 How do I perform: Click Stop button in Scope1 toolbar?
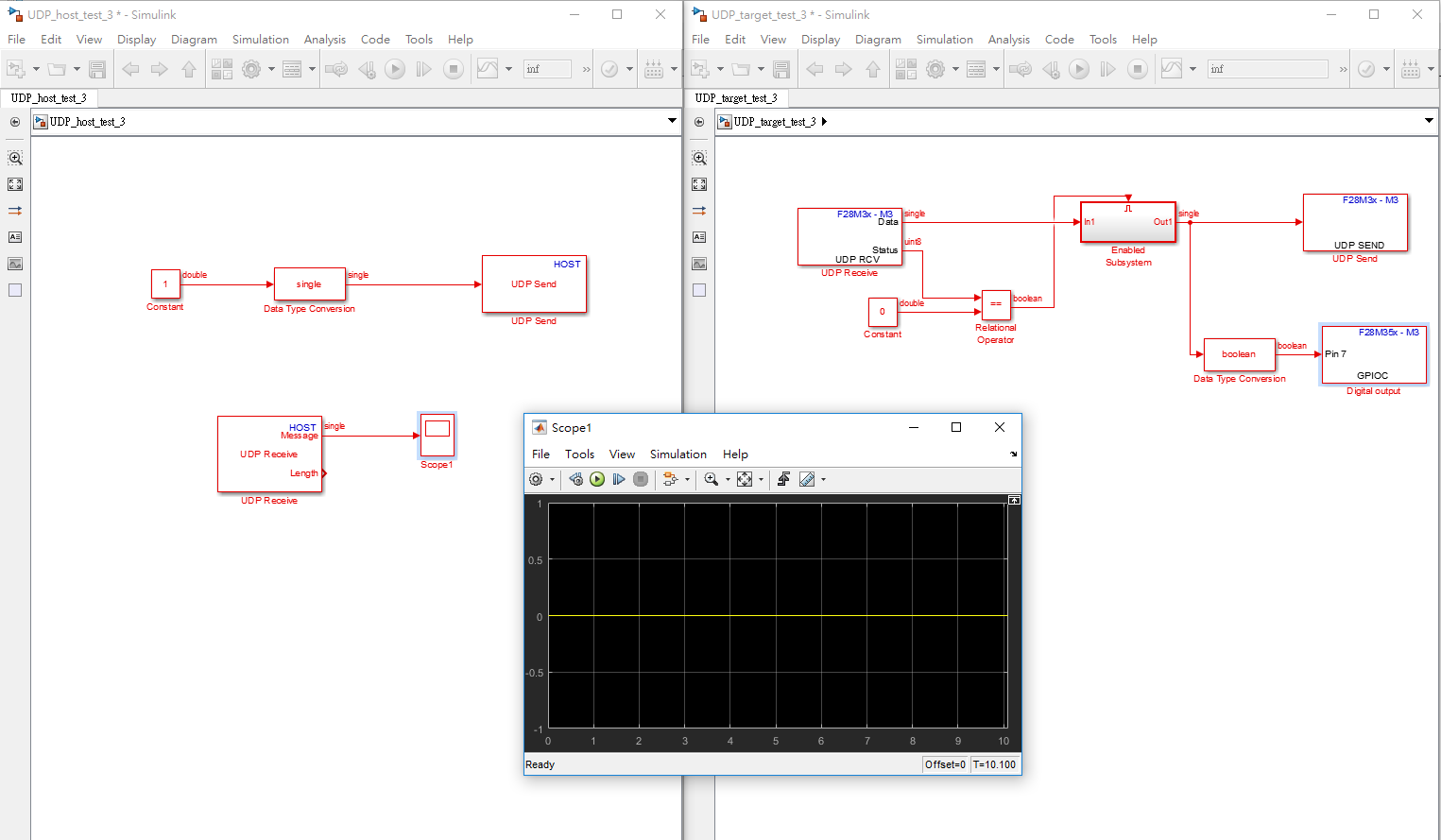[x=641, y=479]
